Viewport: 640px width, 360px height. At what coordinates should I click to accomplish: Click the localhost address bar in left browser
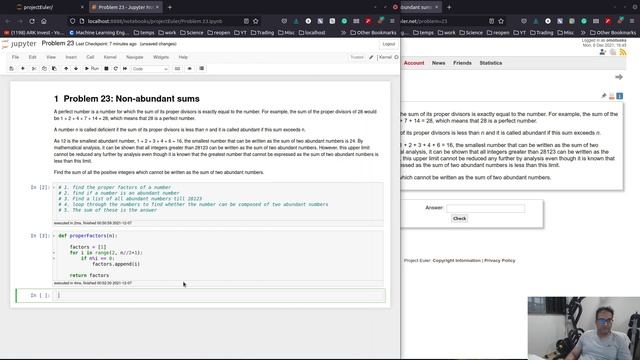(155, 21)
